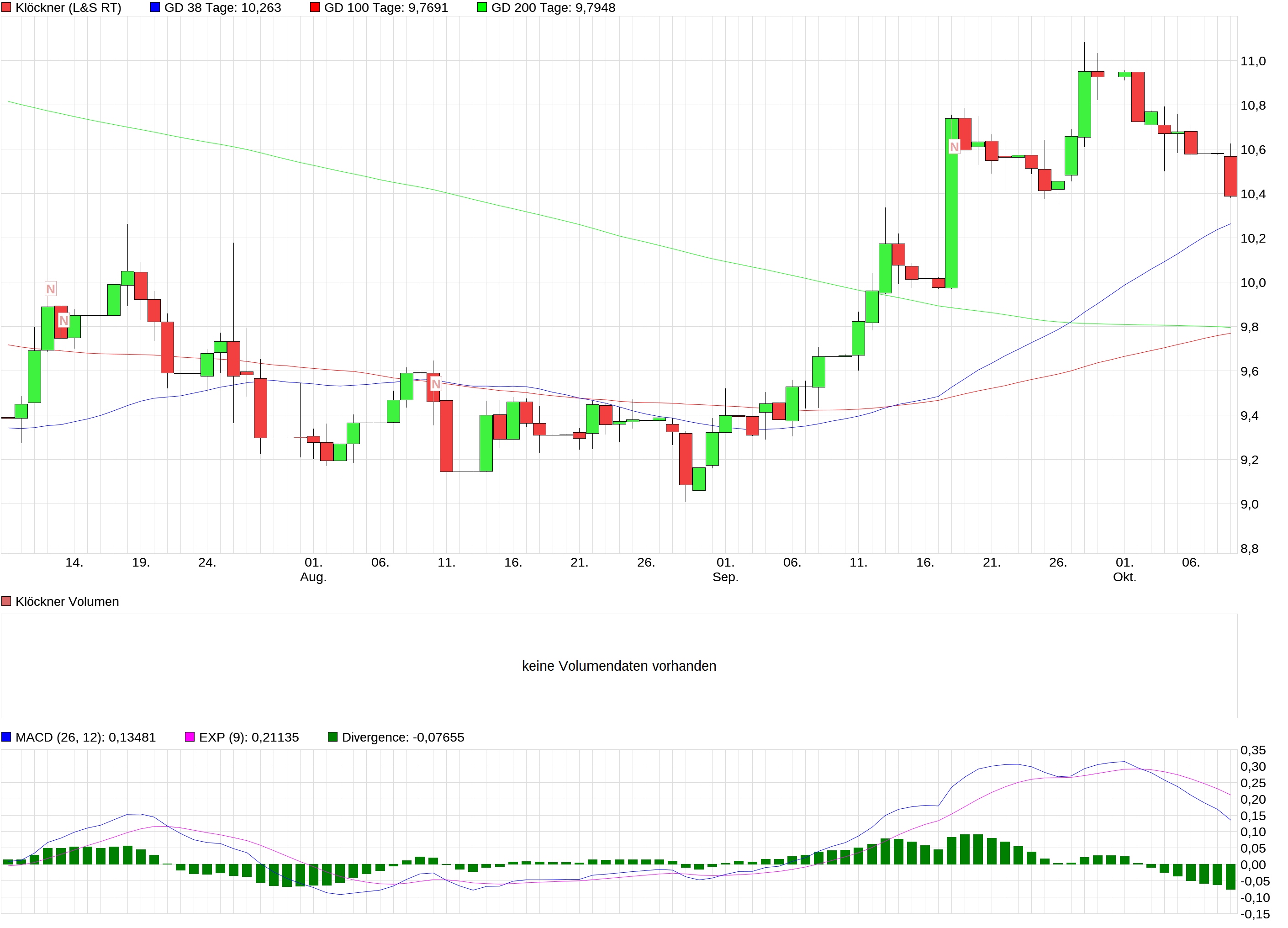This screenshot has width=1288, height=928.
Task: Click the 'GD 200 Tage: 9,7948' legend text
Action: click(x=553, y=8)
